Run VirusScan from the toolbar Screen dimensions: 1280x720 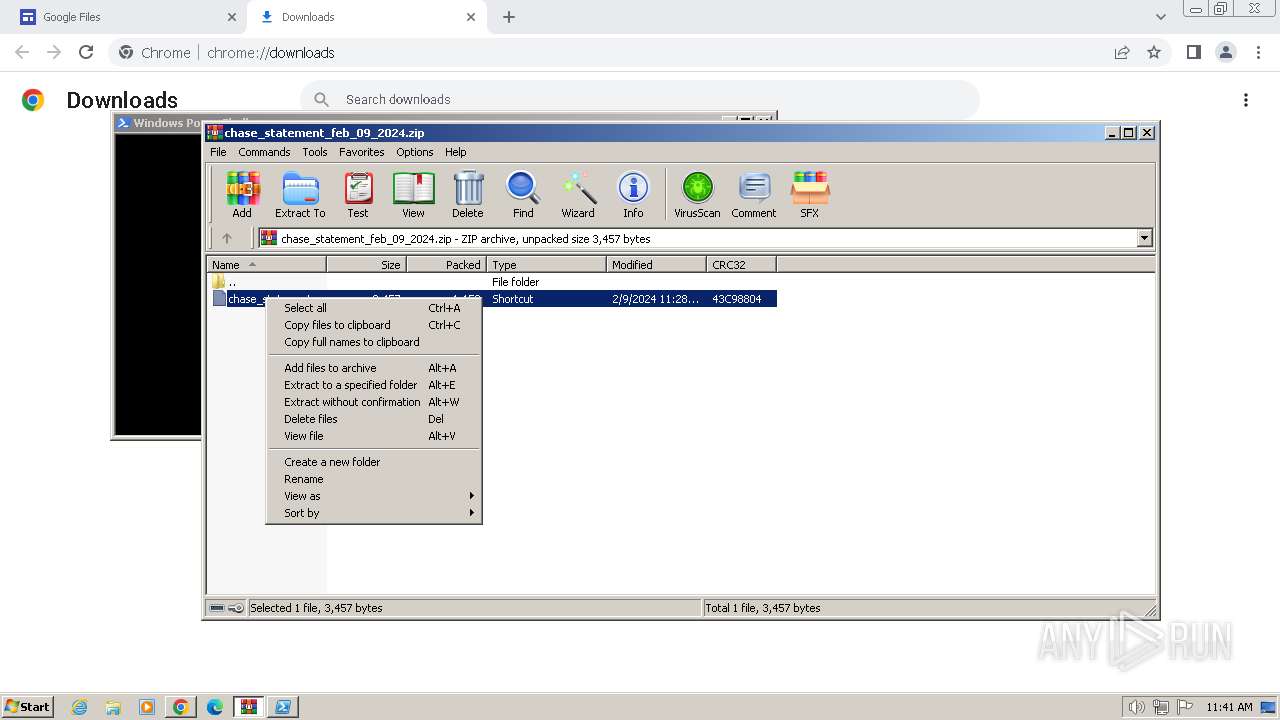697,194
